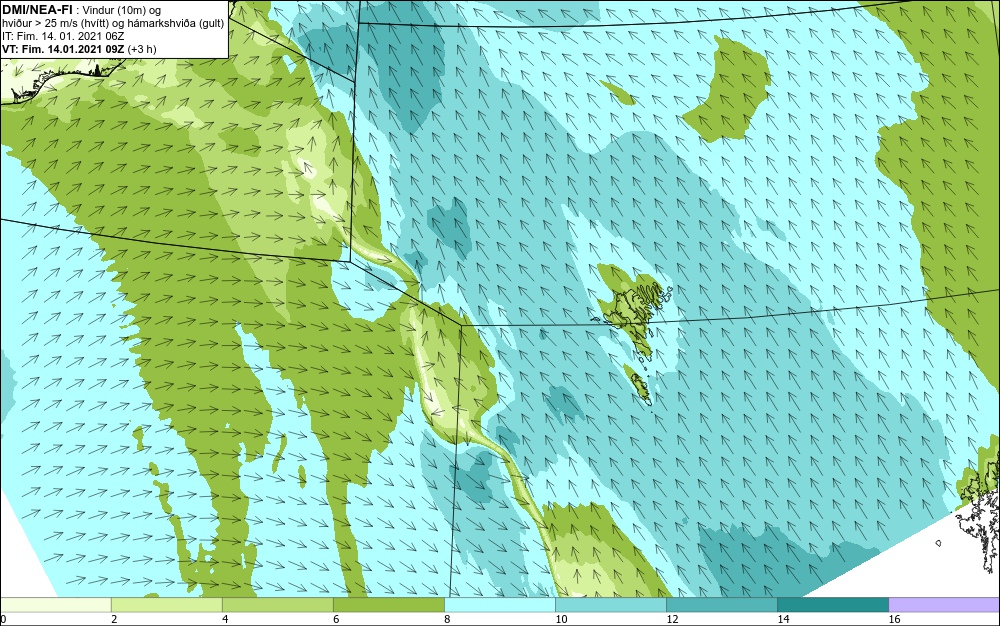Select the 4–6 m/s green legend swatch
The image size is (1000, 626).
tap(277, 604)
